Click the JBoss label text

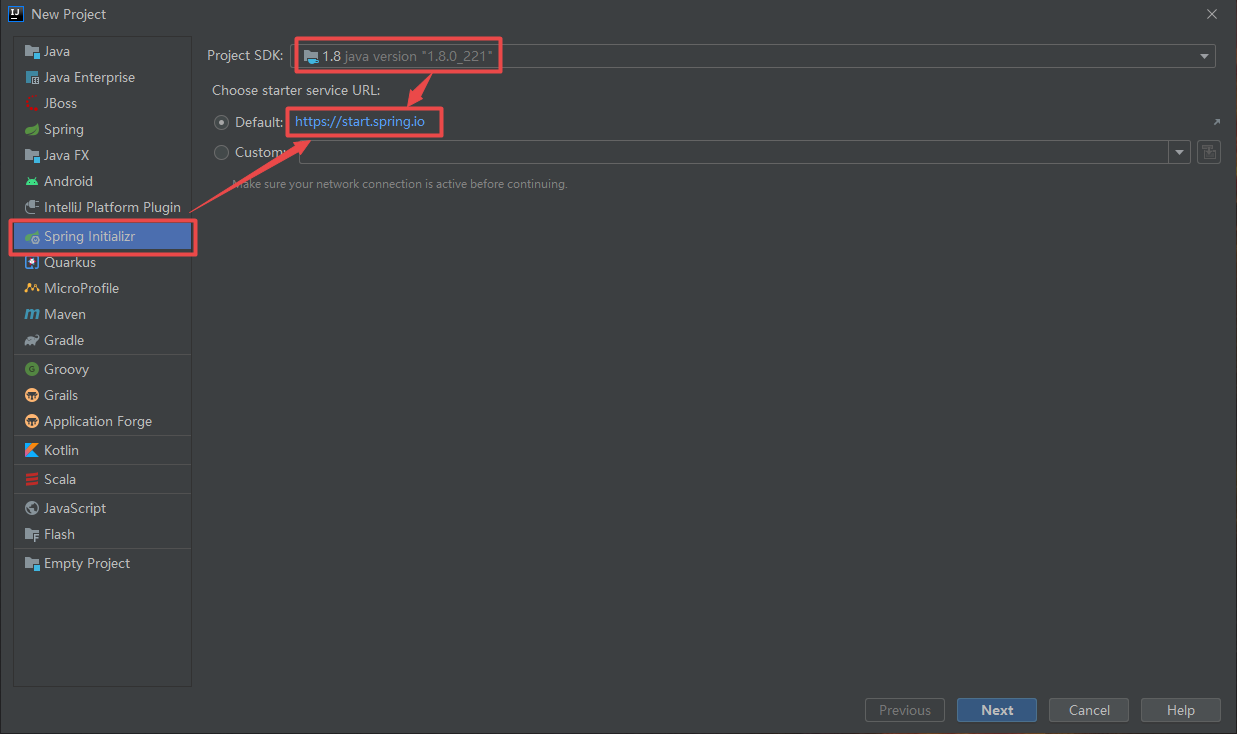click(60, 103)
